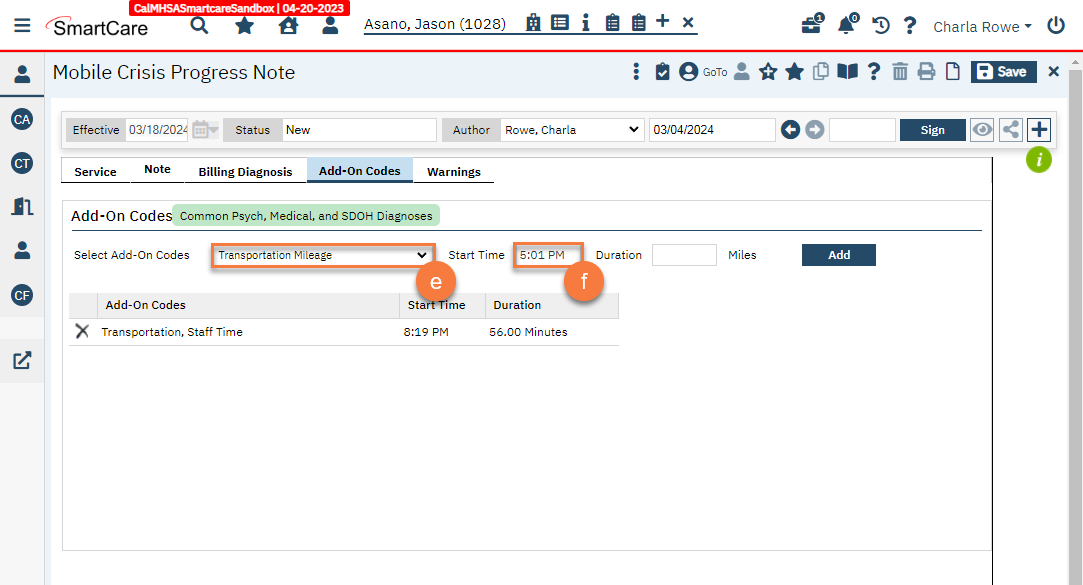This screenshot has width=1083, height=585.
Task: Open the open-book icon in note toolbar
Action: (847, 71)
